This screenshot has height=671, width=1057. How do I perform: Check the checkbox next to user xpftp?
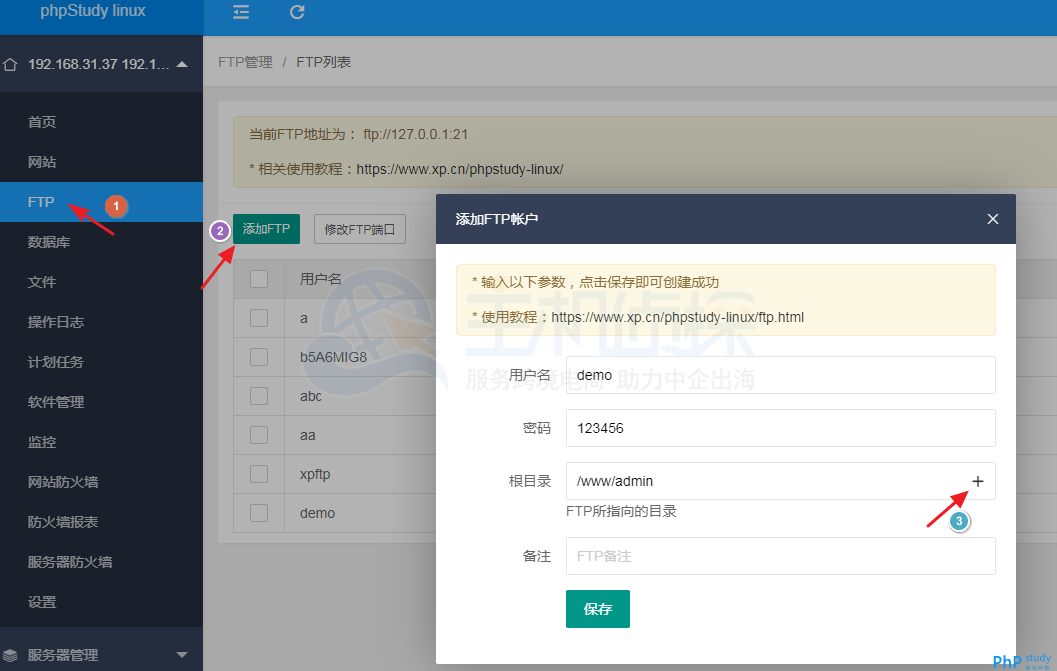[x=258, y=474]
